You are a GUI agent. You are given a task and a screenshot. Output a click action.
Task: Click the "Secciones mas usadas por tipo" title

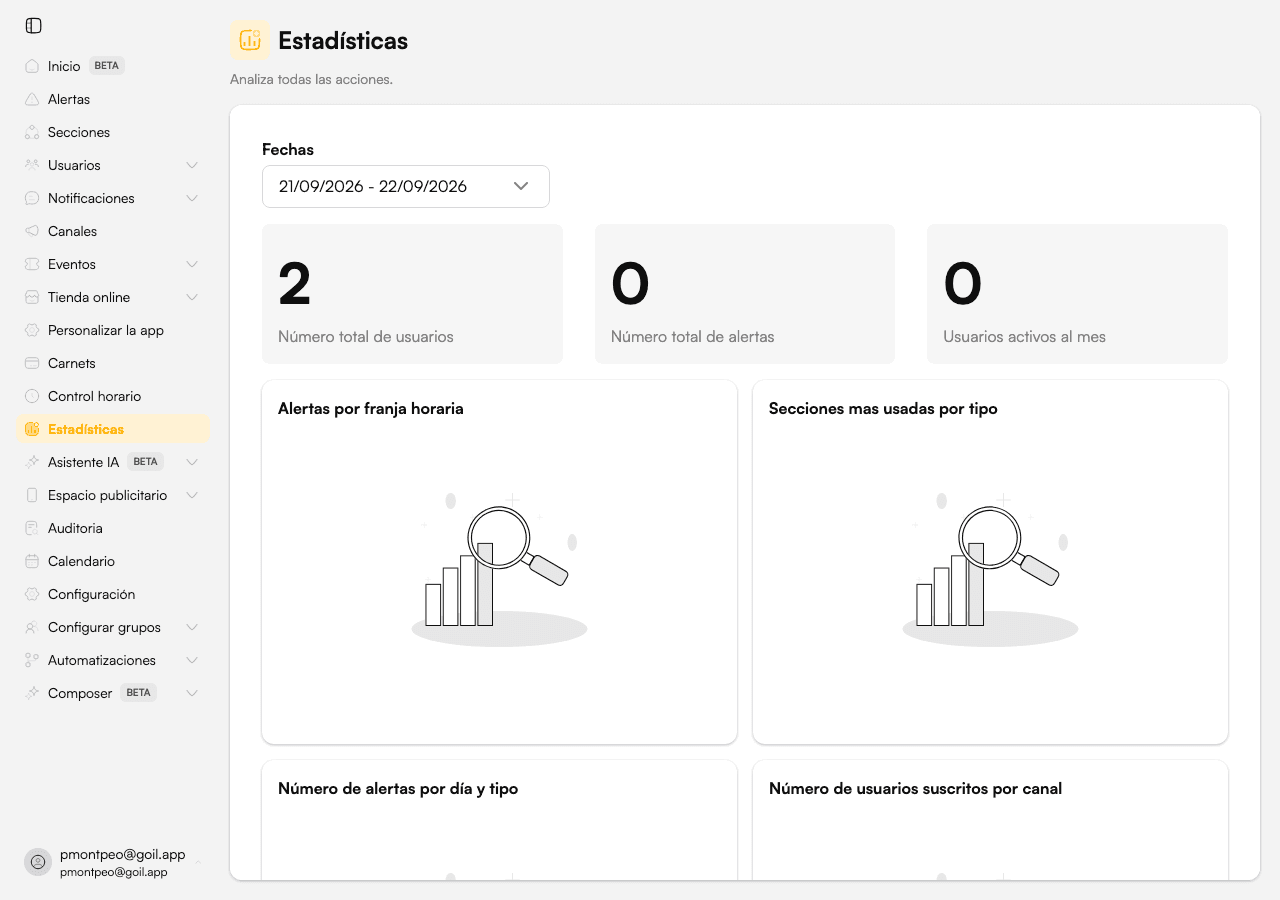883,408
